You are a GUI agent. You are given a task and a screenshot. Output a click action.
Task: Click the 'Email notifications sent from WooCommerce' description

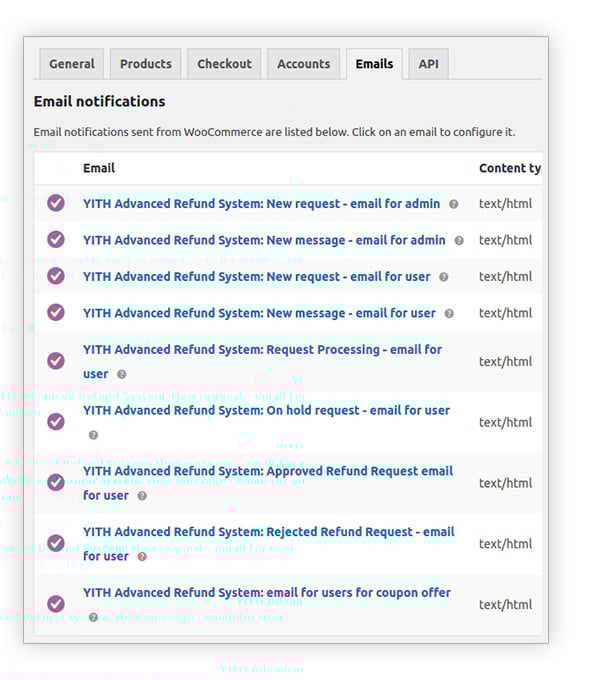pos(274,132)
